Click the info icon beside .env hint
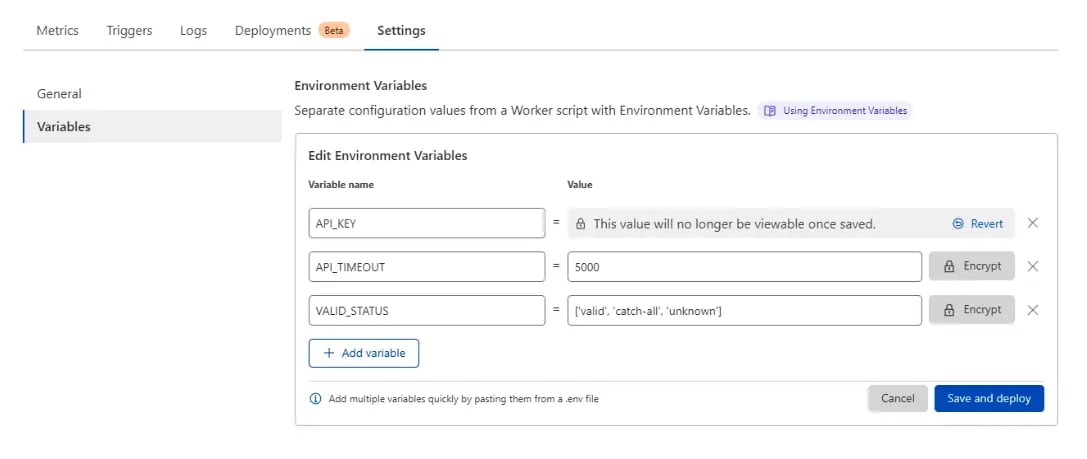The height and width of the screenshot is (459, 1087). point(315,399)
